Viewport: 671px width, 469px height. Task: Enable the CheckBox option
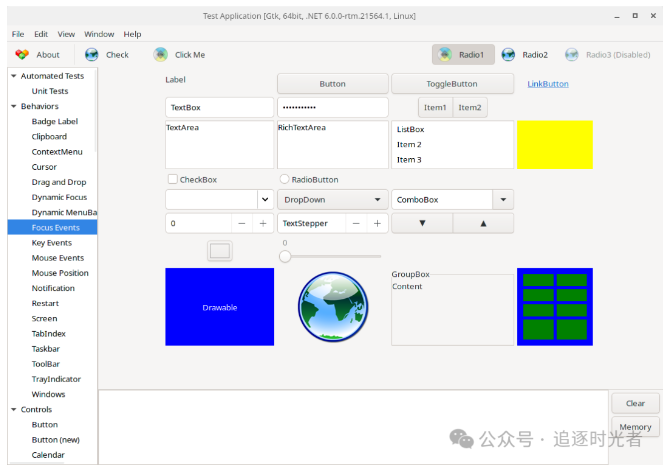pos(173,179)
